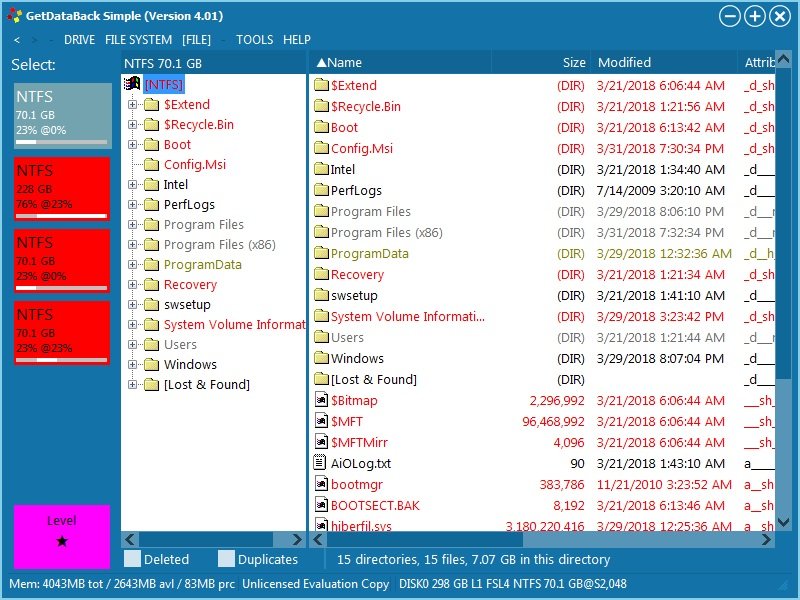The height and width of the screenshot is (600, 800).
Task: Sort by the Modified column header
Action: coord(664,62)
